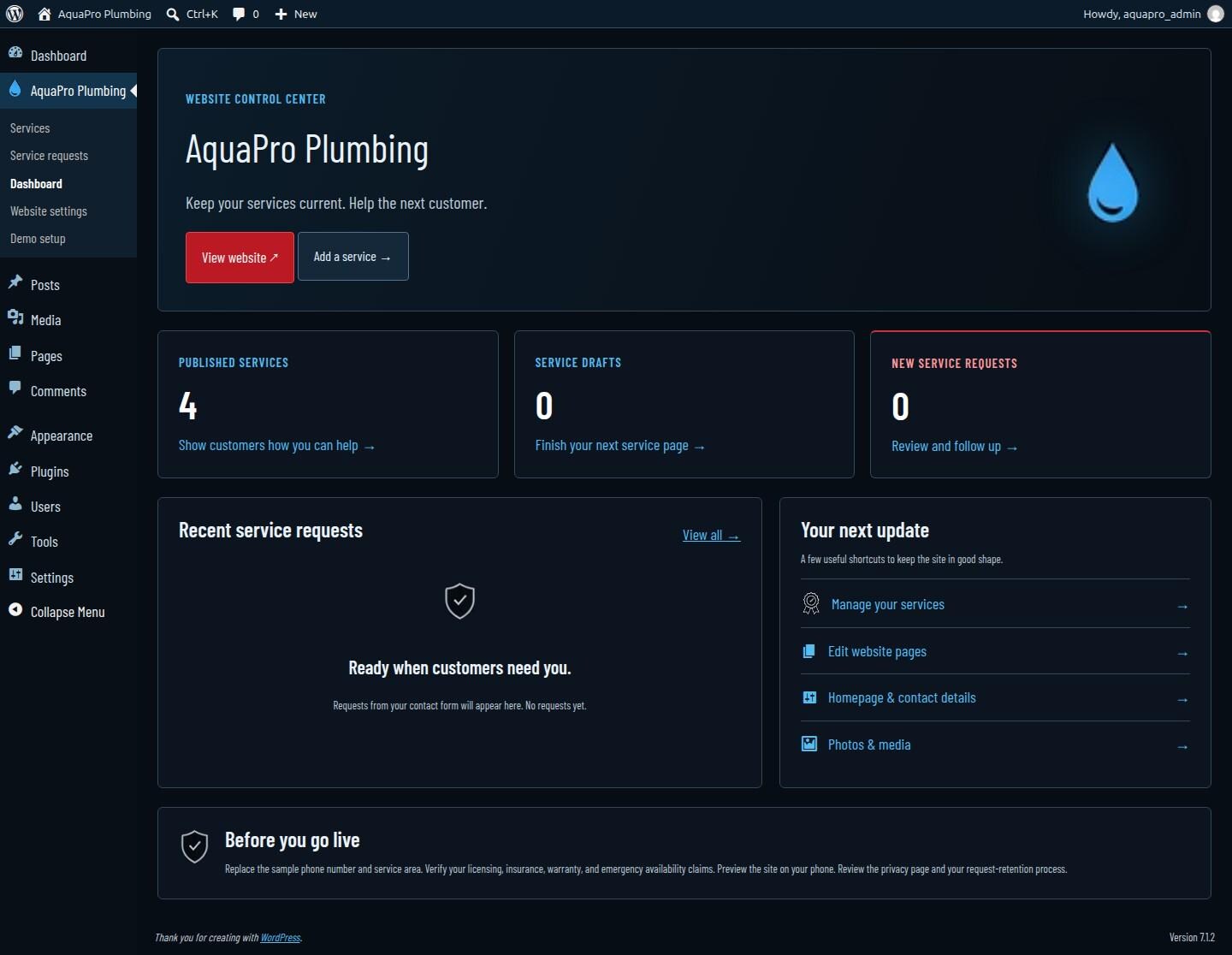Open Photos & media shortcut link
1232x955 pixels.
869,745
